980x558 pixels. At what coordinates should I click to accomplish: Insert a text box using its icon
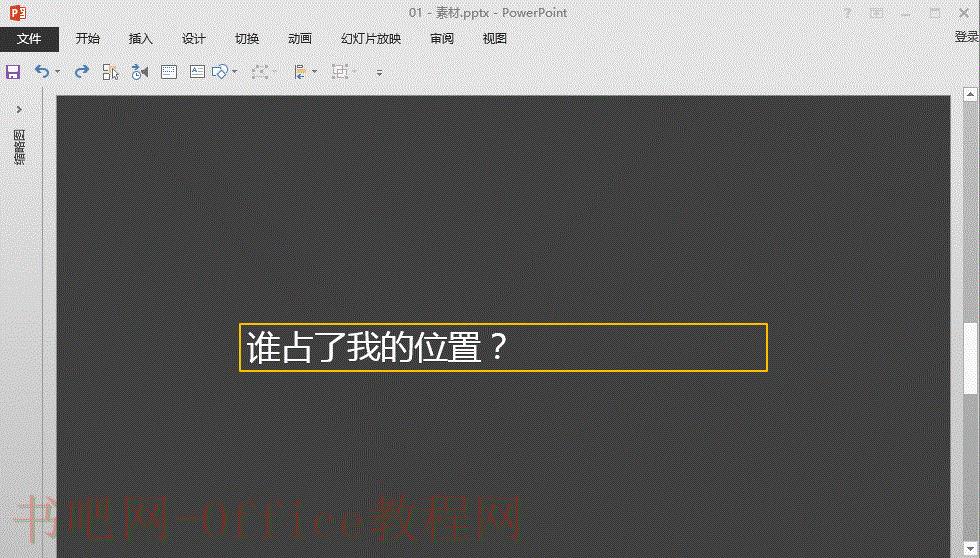(x=198, y=72)
